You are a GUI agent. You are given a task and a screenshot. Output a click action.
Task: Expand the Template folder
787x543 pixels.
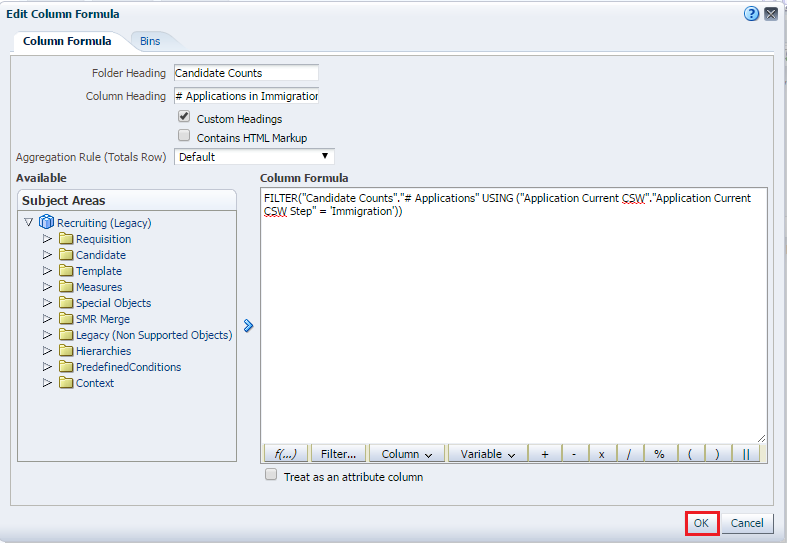[47, 270]
